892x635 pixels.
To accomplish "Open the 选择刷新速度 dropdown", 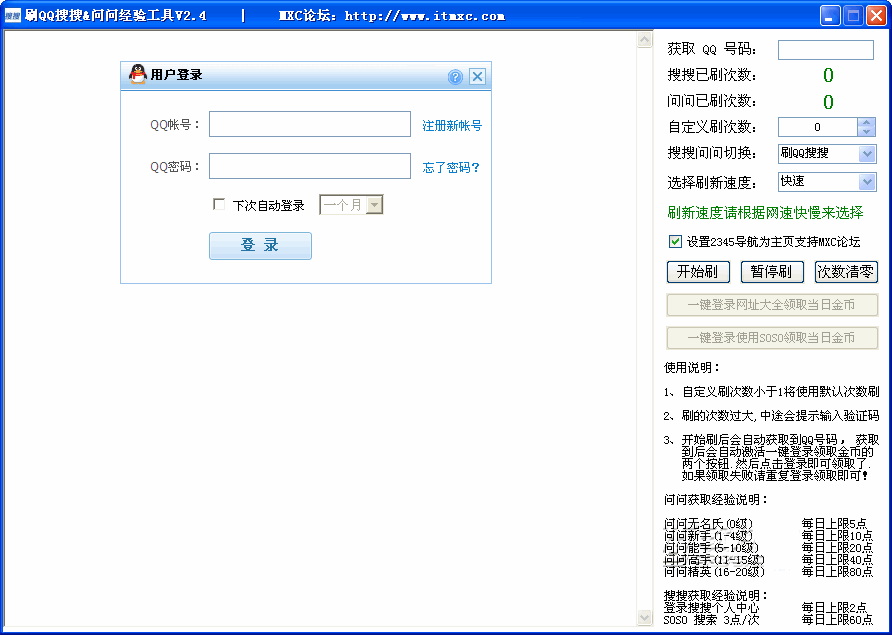I will pos(866,182).
